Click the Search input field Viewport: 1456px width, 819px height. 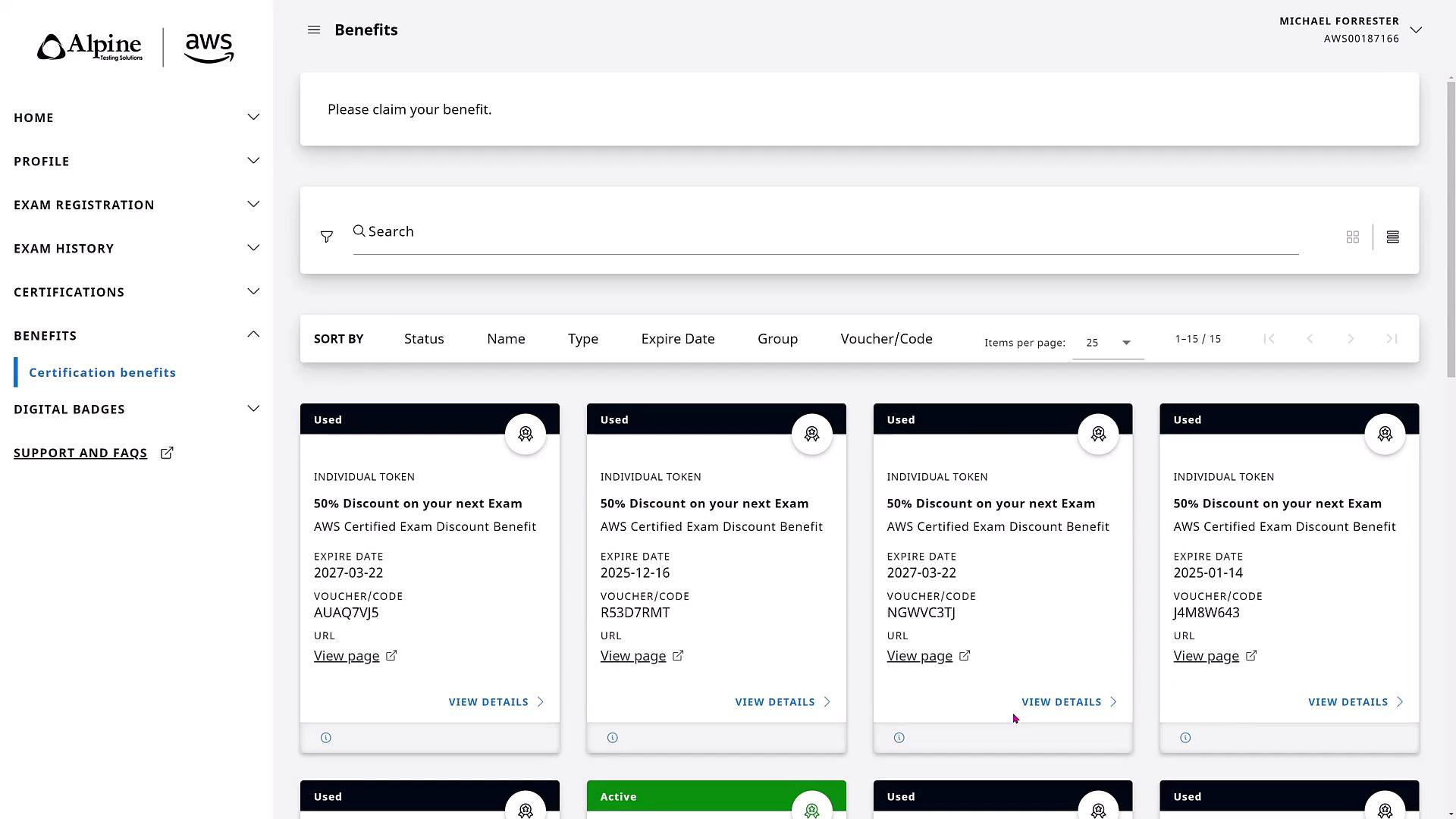click(x=825, y=232)
